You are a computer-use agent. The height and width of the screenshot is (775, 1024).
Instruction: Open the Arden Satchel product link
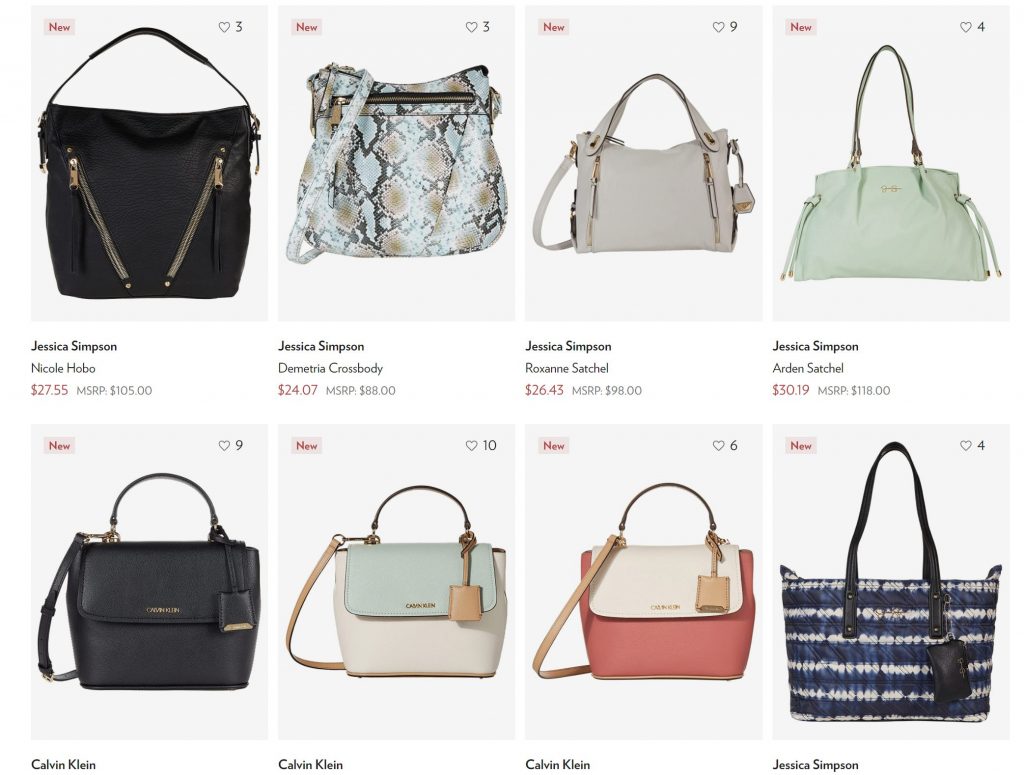(x=808, y=368)
